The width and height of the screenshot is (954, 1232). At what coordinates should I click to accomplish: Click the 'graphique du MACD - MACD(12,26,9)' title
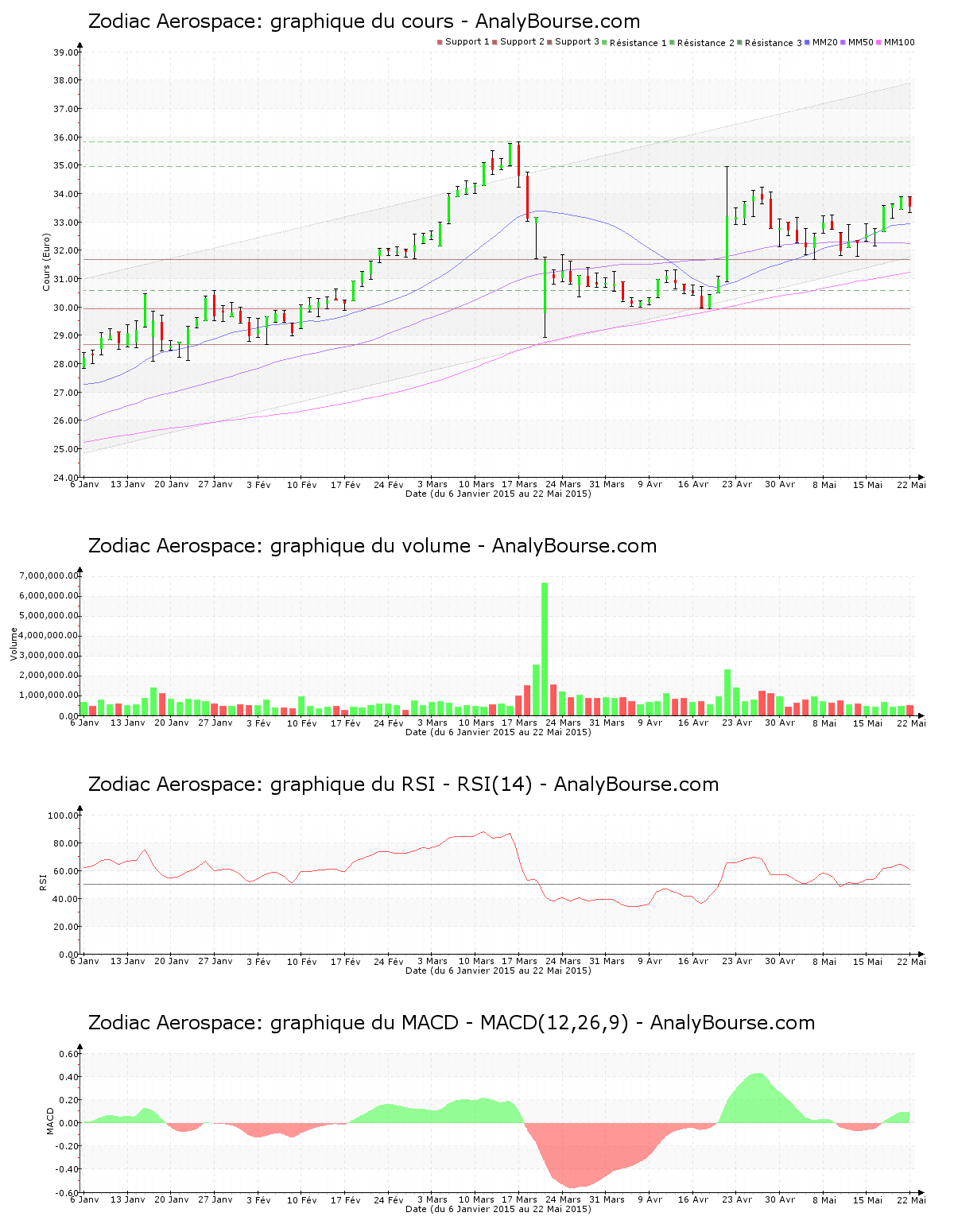pos(452,1023)
